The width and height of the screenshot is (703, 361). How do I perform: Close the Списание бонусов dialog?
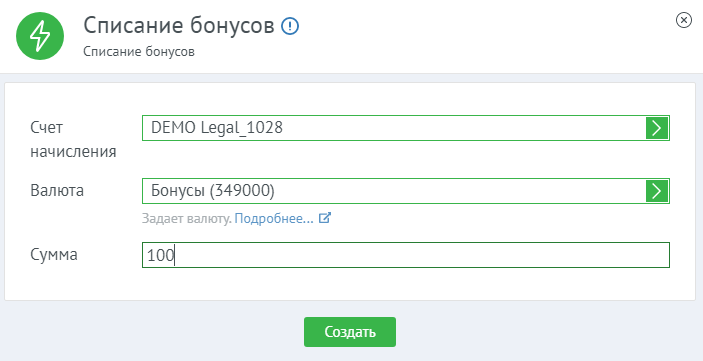(683, 20)
